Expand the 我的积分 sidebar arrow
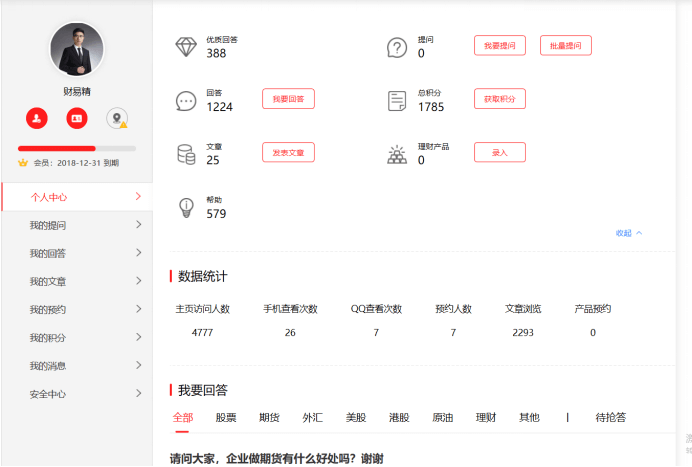Viewport: 692px width, 467px height. 138,337
